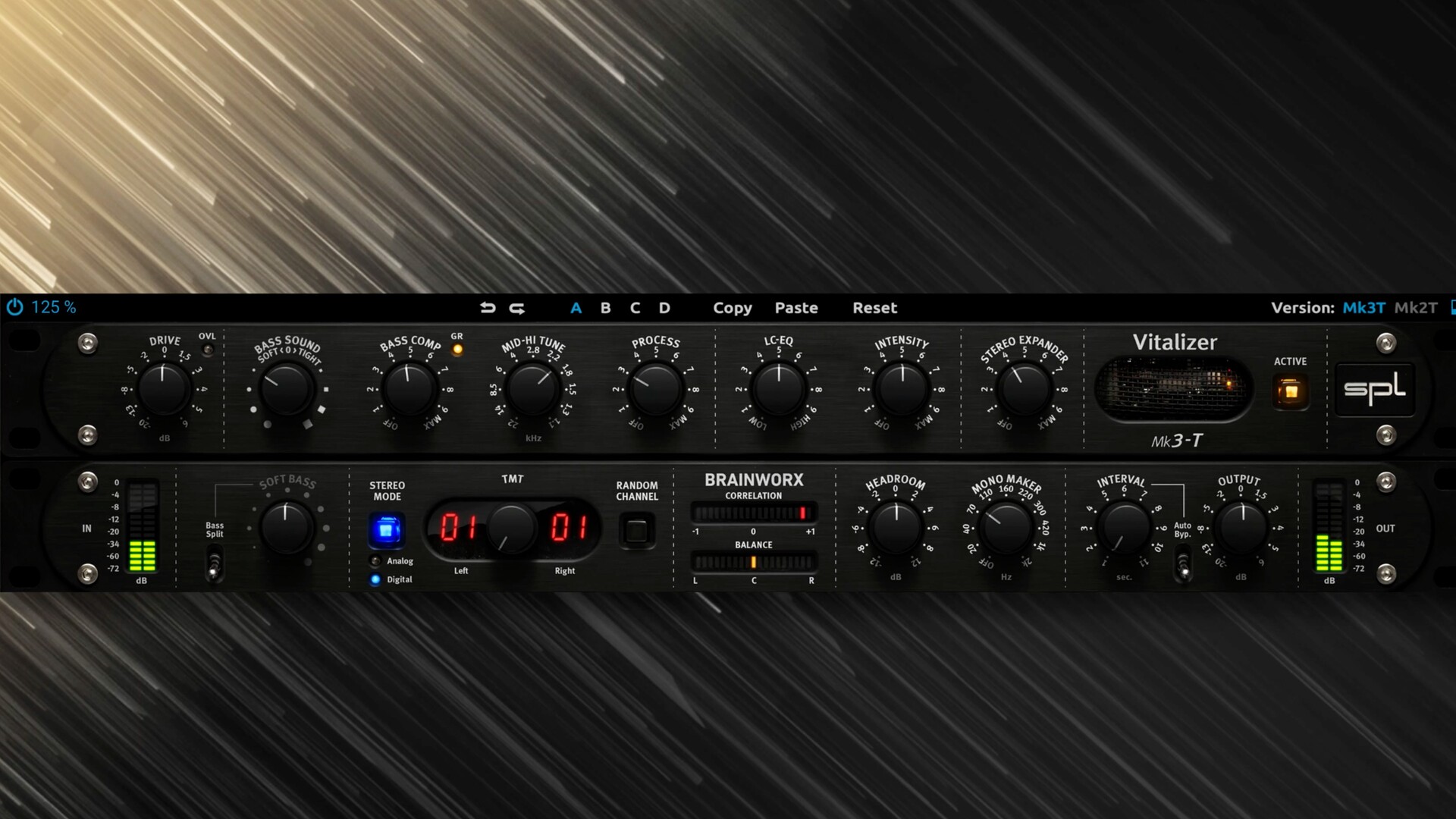Click the undo arrow icon
1456x819 pixels.
coord(488,307)
